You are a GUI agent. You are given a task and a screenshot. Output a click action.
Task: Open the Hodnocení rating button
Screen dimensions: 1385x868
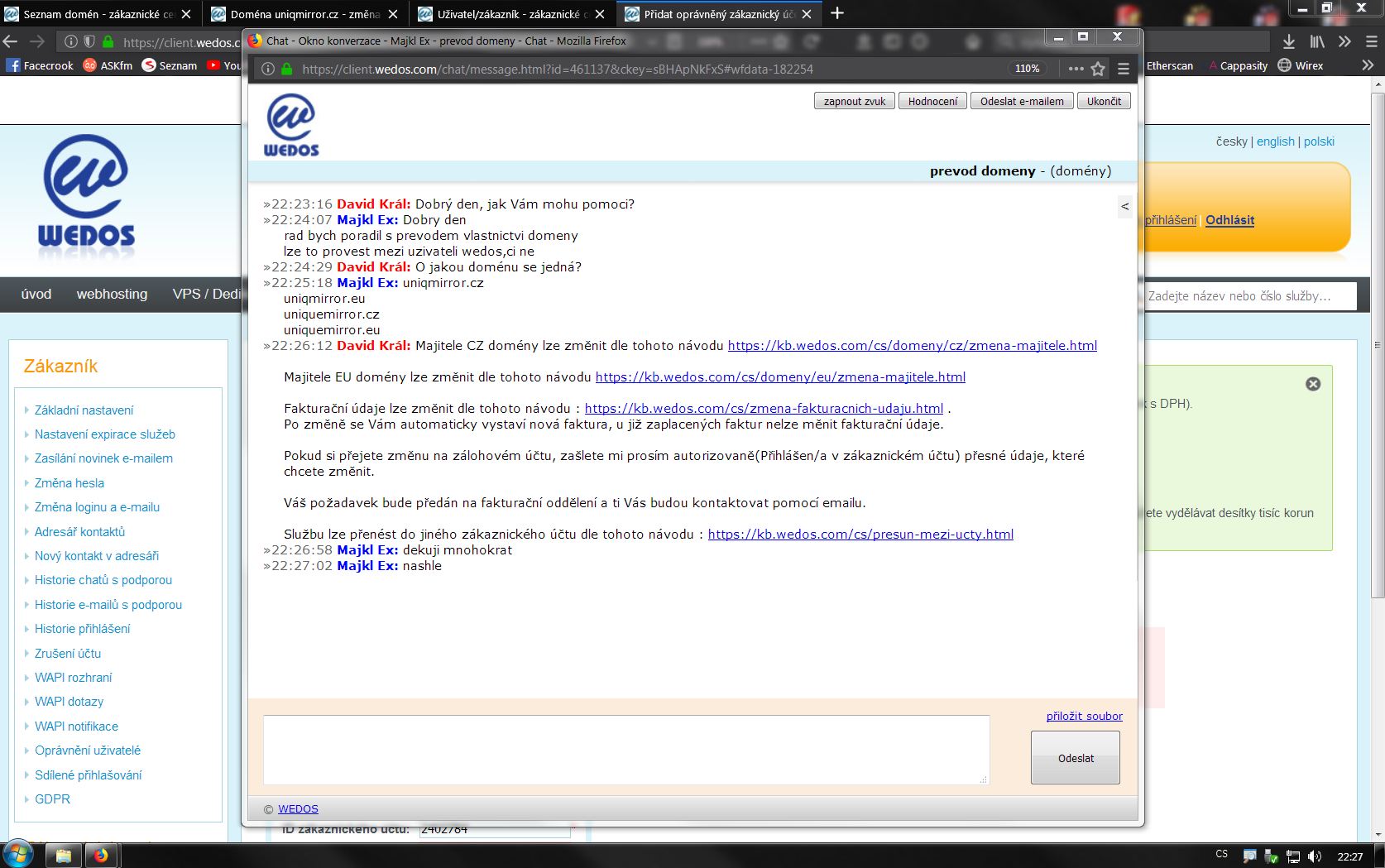(x=932, y=101)
